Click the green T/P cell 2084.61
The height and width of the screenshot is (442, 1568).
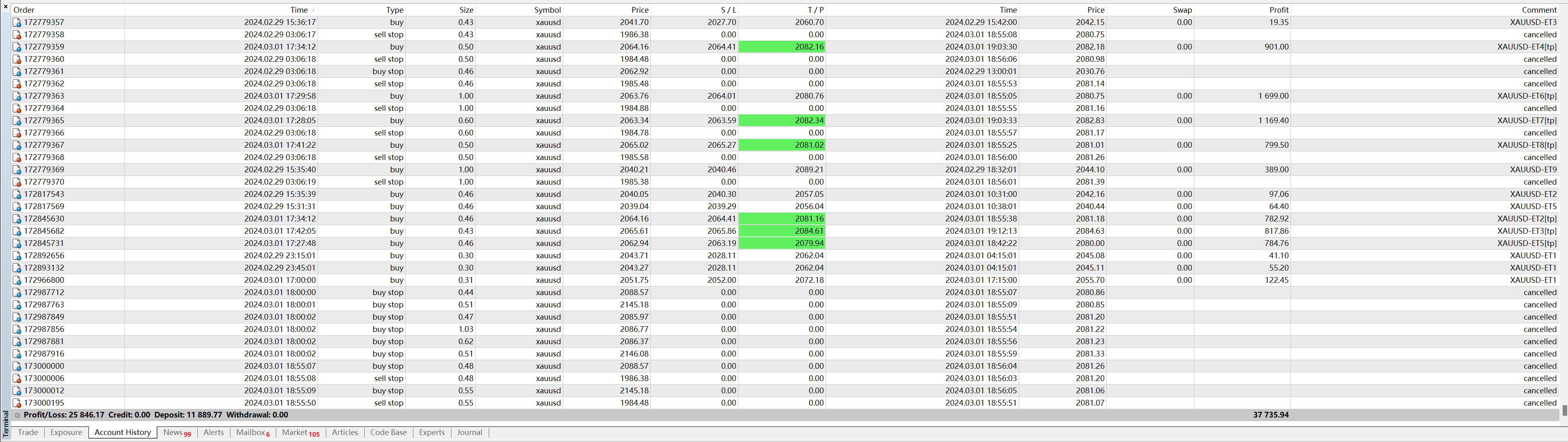click(782, 231)
